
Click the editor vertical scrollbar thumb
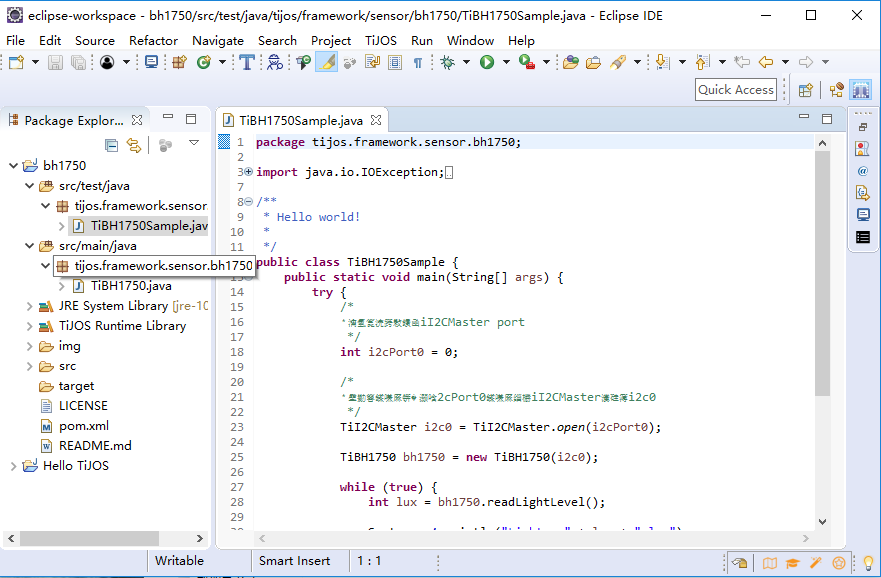[x=822, y=274]
